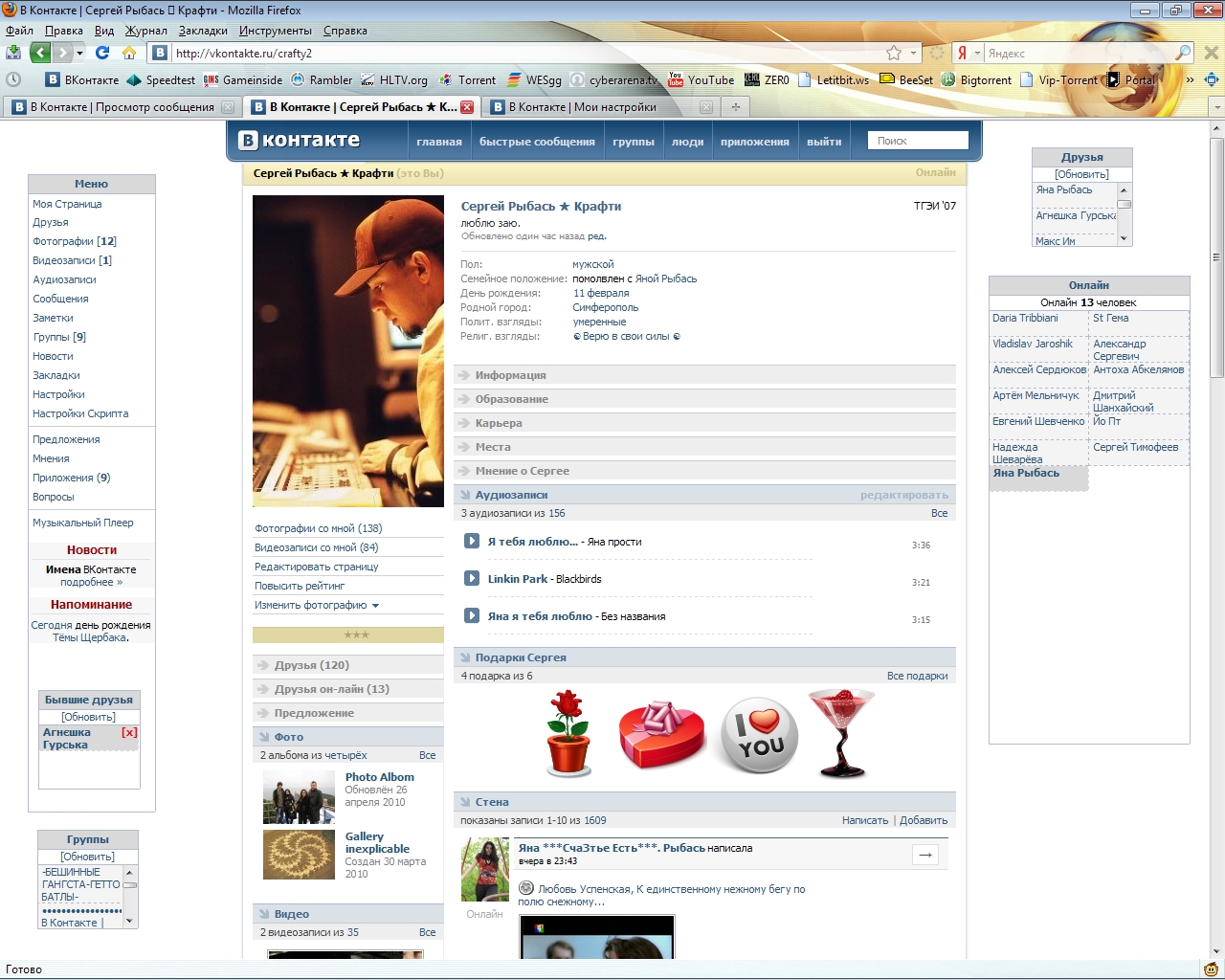Log out with выйти
Screen dimensions: 1225x980
(x=824, y=142)
